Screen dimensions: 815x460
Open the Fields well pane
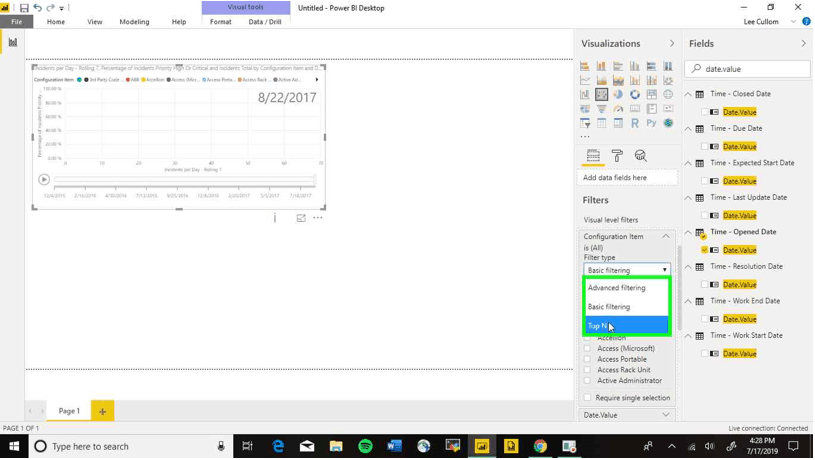click(593, 155)
